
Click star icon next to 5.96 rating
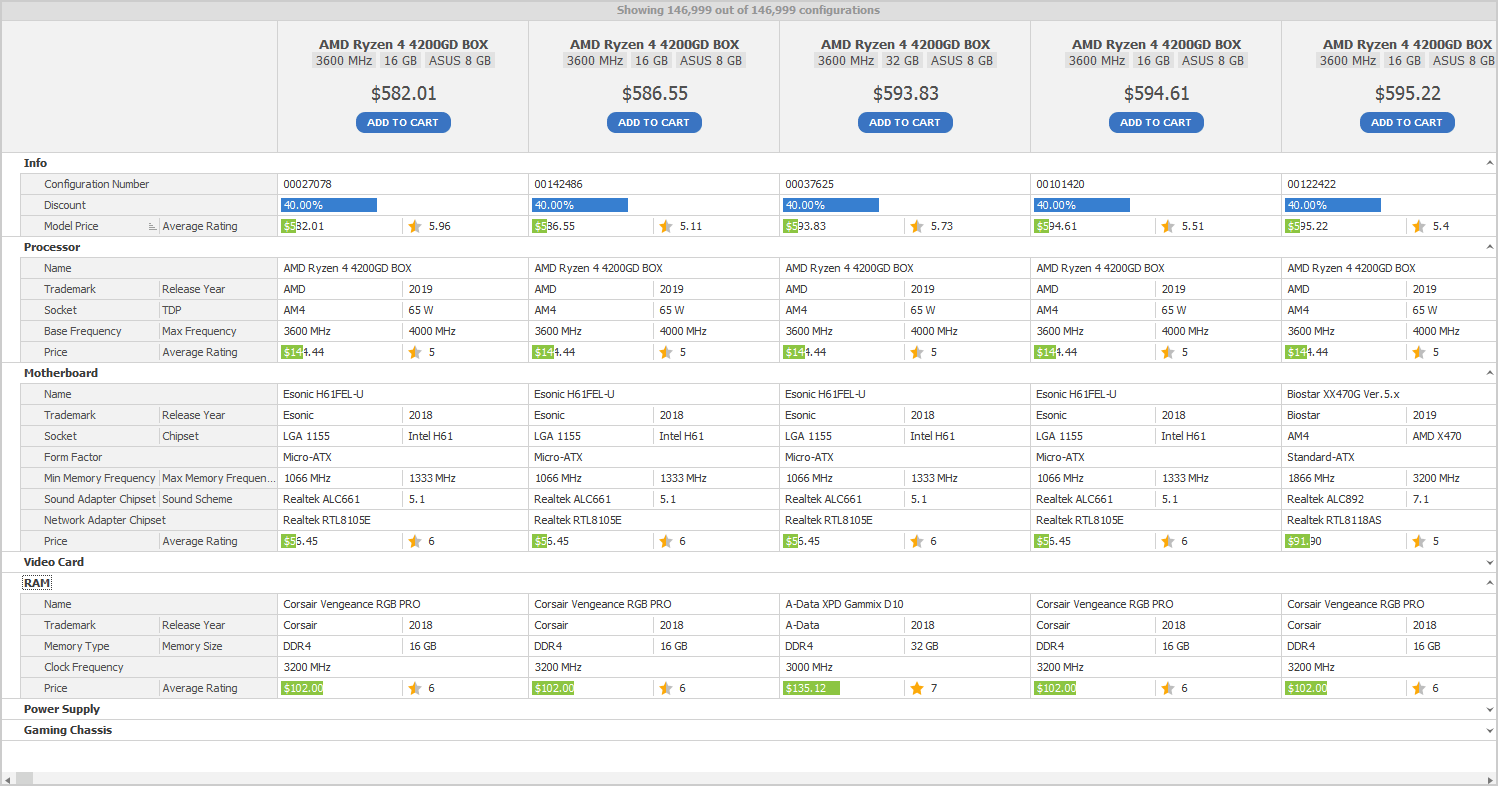tap(415, 226)
